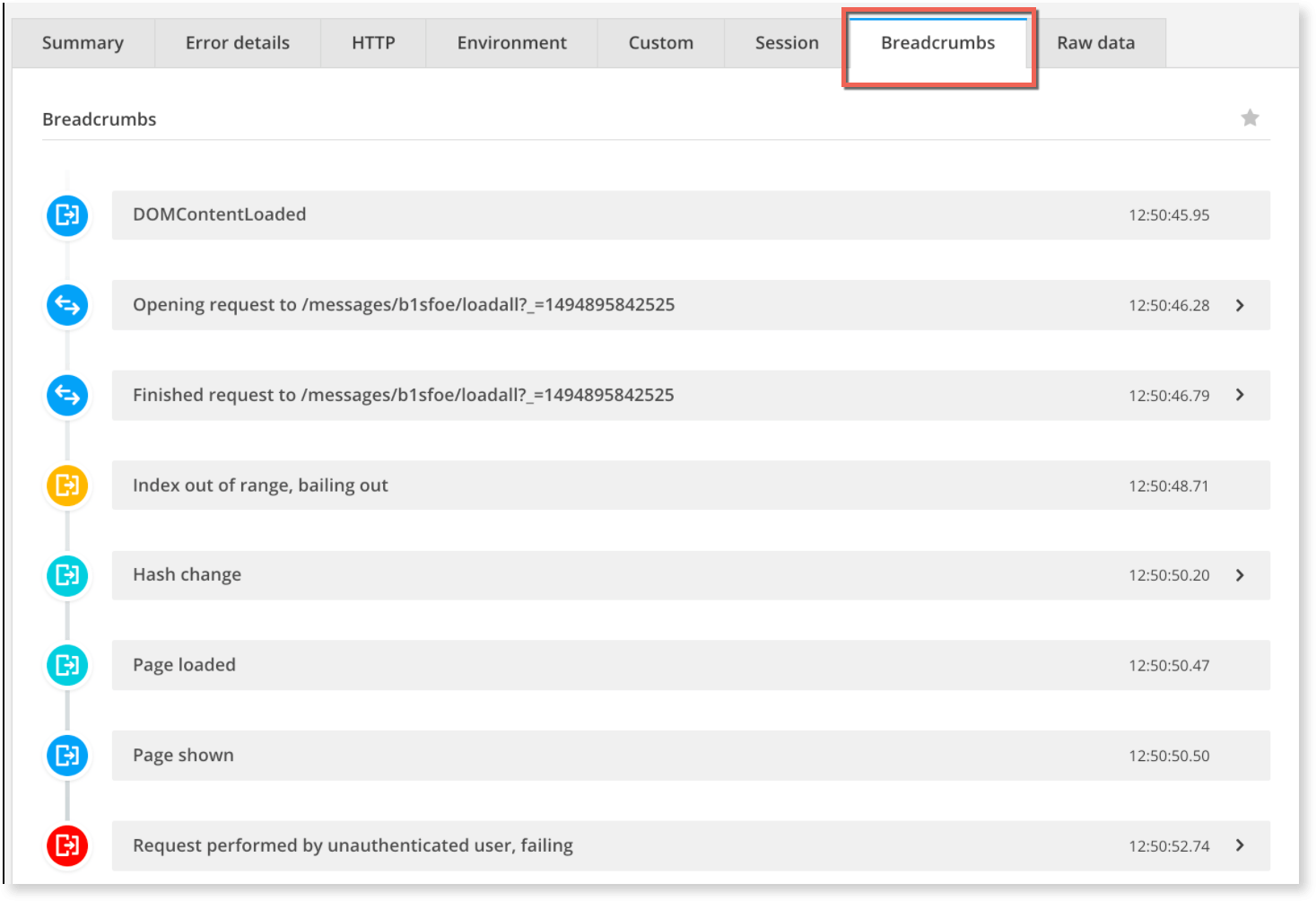Expand the Finished request breadcrumb chevron

click(x=1240, y=395)
